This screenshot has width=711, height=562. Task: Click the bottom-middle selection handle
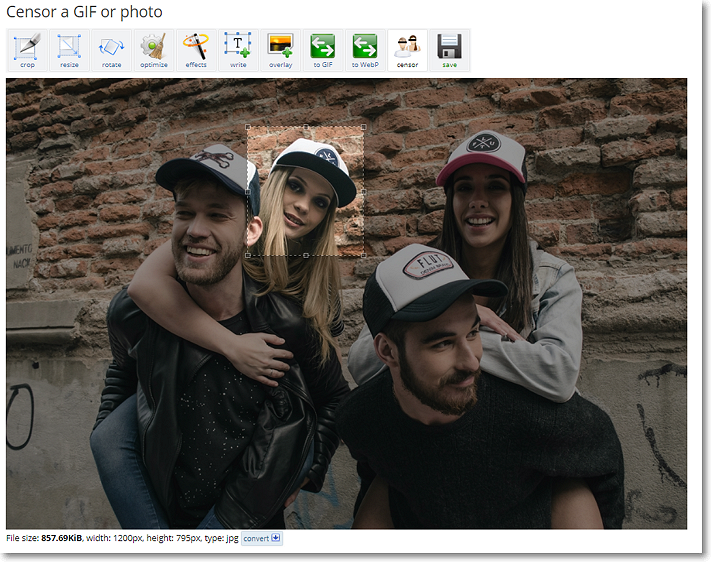click(306, 255)
